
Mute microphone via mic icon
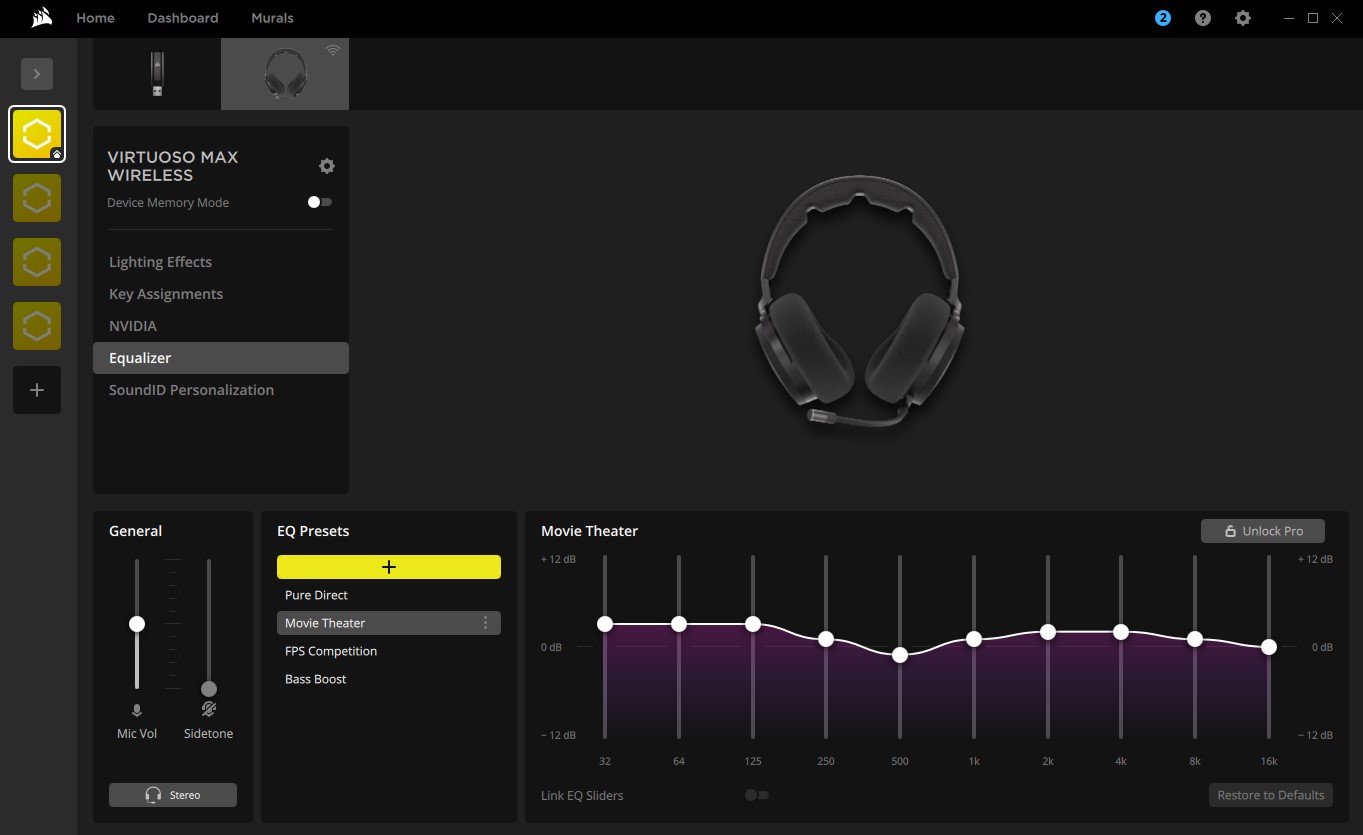137,710
